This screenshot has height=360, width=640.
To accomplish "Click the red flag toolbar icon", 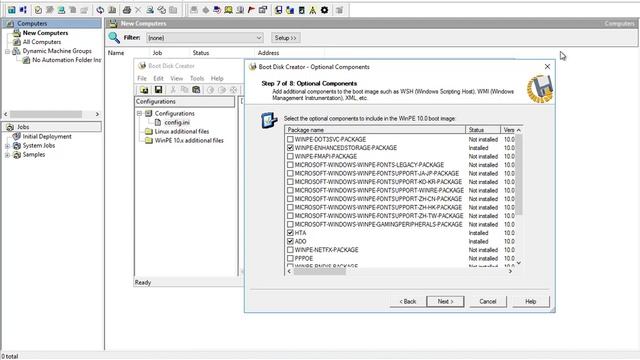I will click(251, 10).
